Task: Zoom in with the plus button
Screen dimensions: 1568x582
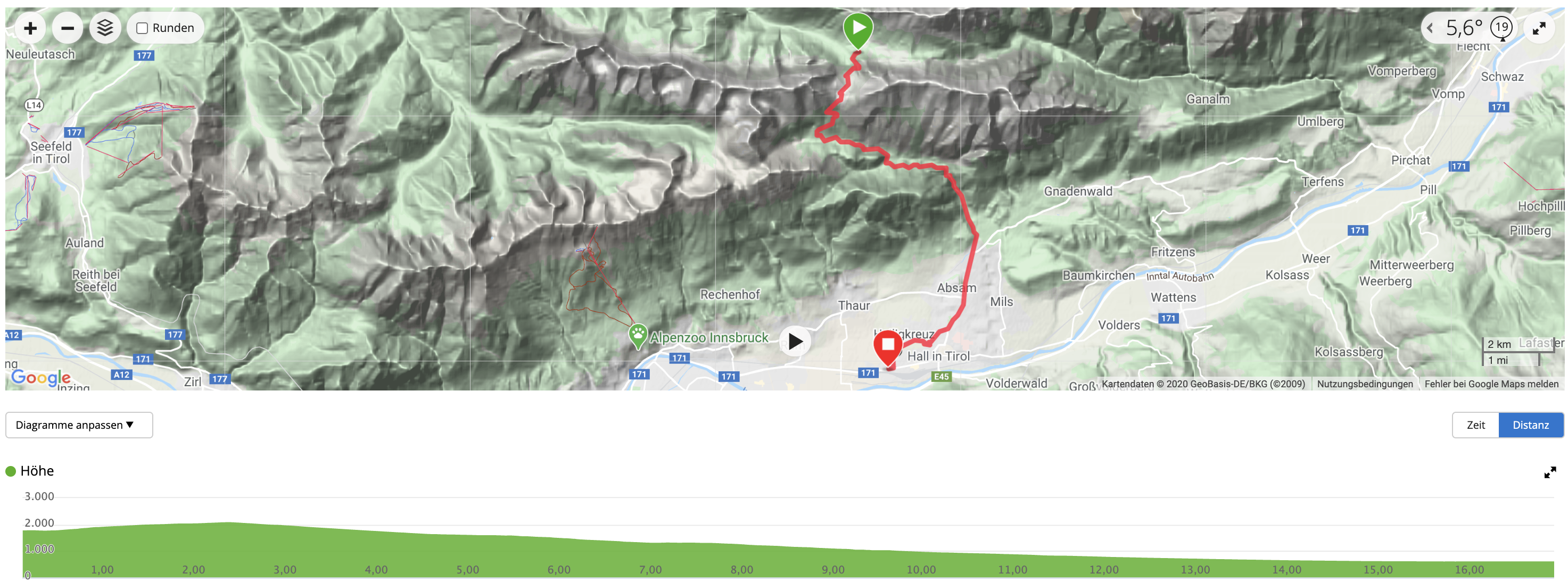Action: (x=30, y=28)
